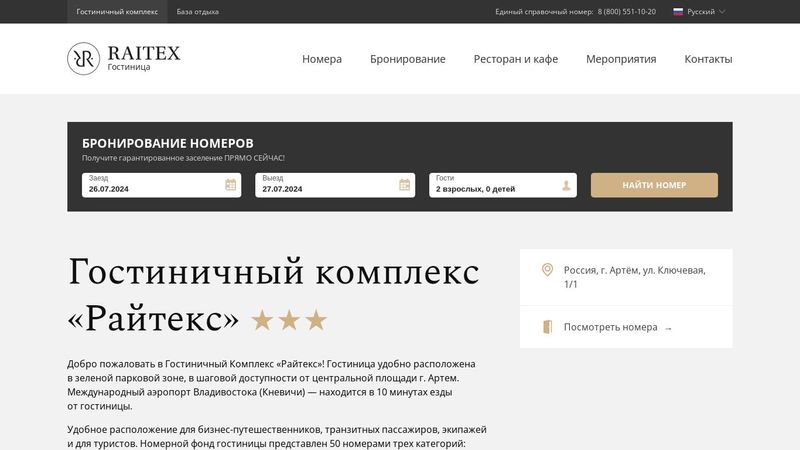Click the guests person icon
Image resolution: width=800 pixels, height=450 pixels.
tap(566, 185)
